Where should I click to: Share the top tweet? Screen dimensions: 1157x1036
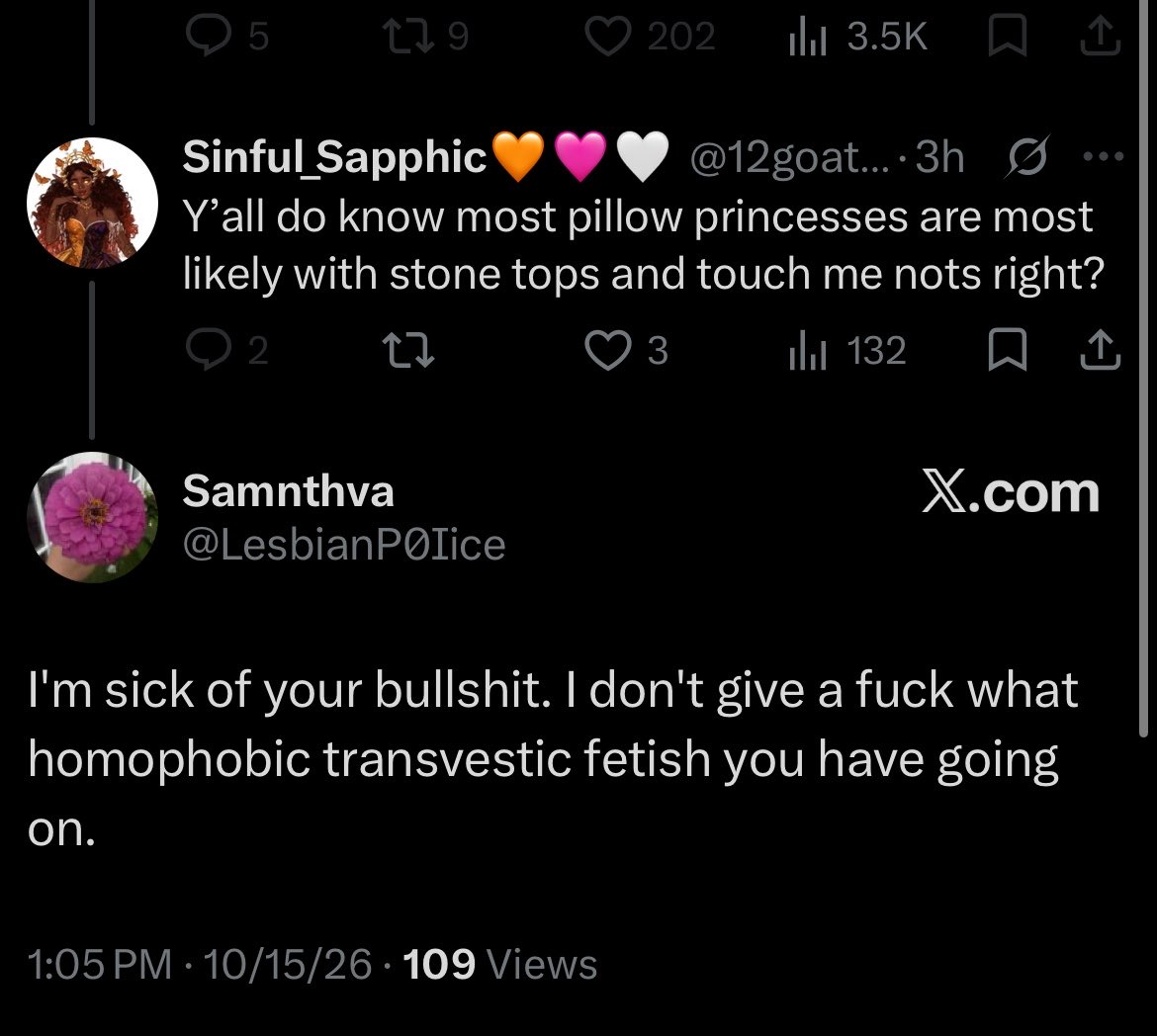(1101, 37)
